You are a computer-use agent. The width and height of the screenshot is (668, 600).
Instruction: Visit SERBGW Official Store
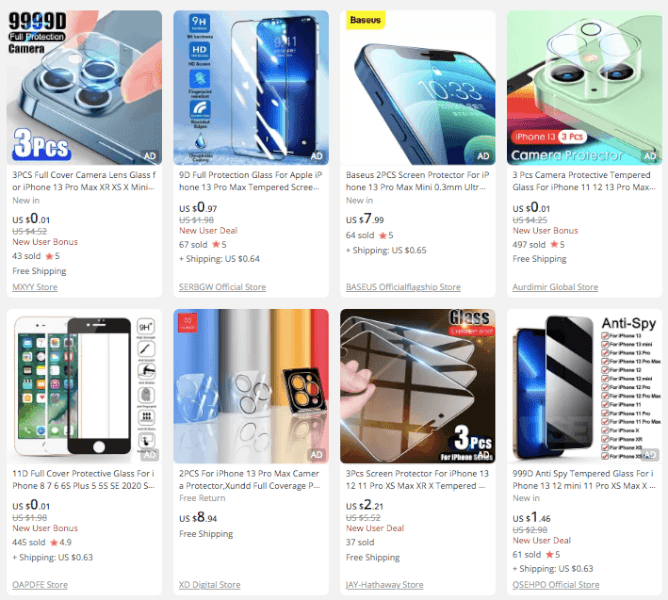[x=222, y=287]
